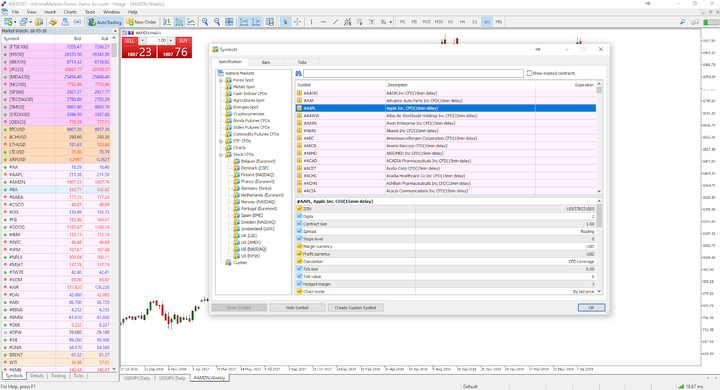Switch to Ticks tab in Symbols dialog
The width and height of the screenshot is (720, 390).
[x=302, y=62]
